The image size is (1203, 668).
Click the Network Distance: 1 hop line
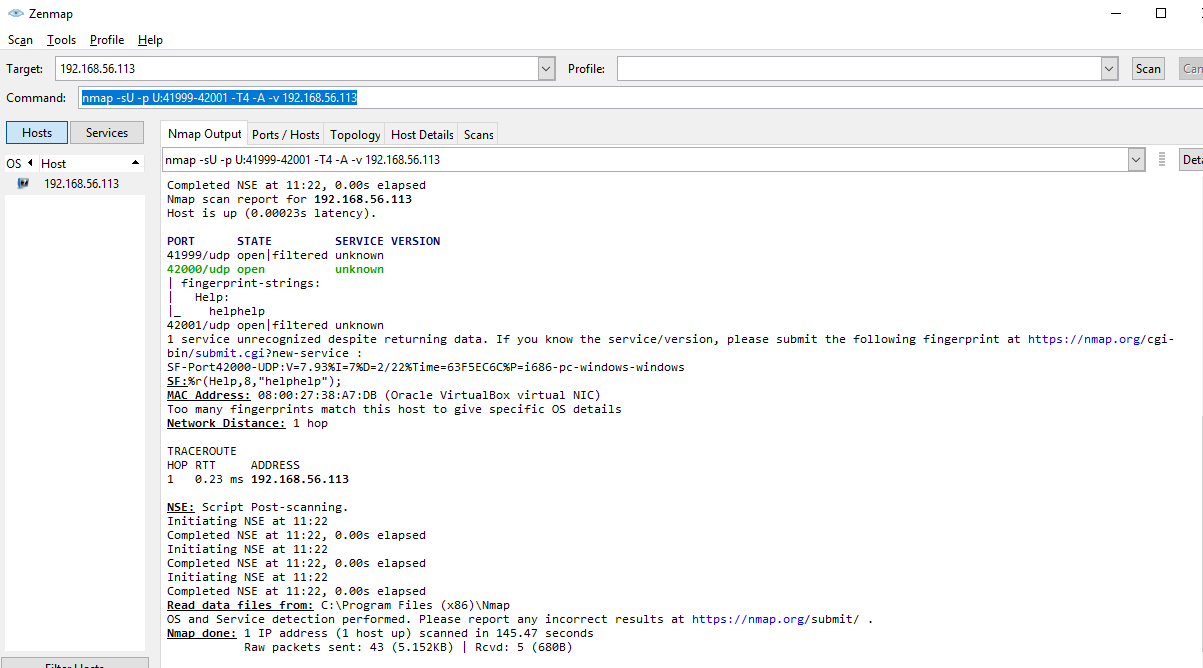[247, 423]
